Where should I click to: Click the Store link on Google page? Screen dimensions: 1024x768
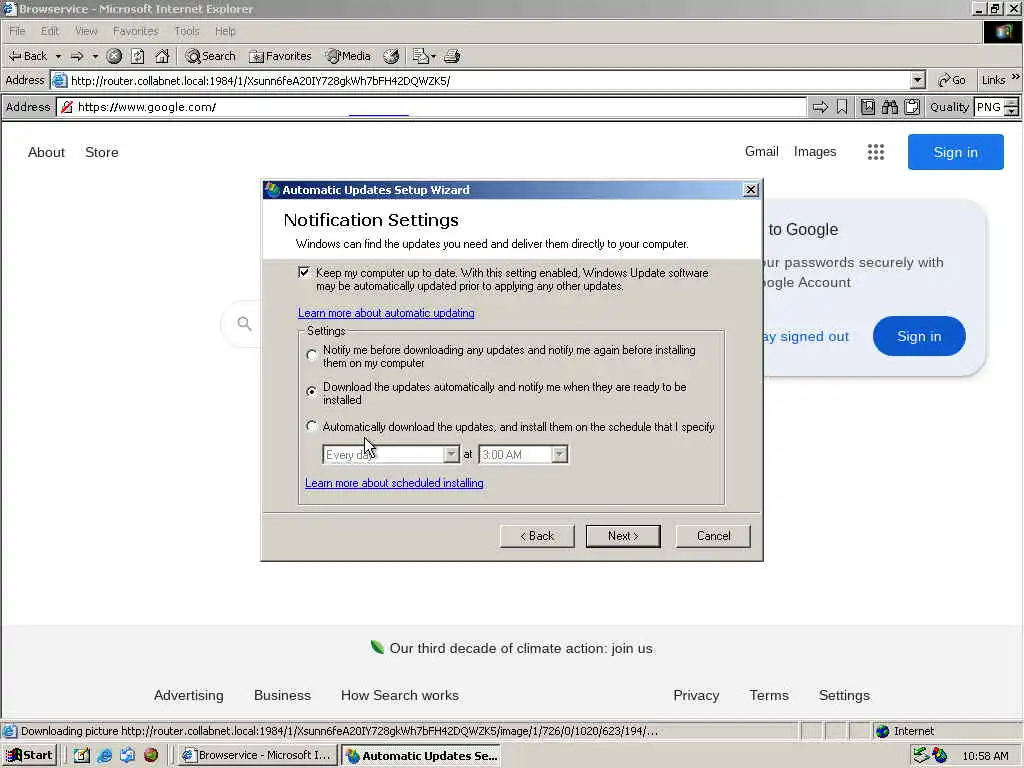pos(102,152)
